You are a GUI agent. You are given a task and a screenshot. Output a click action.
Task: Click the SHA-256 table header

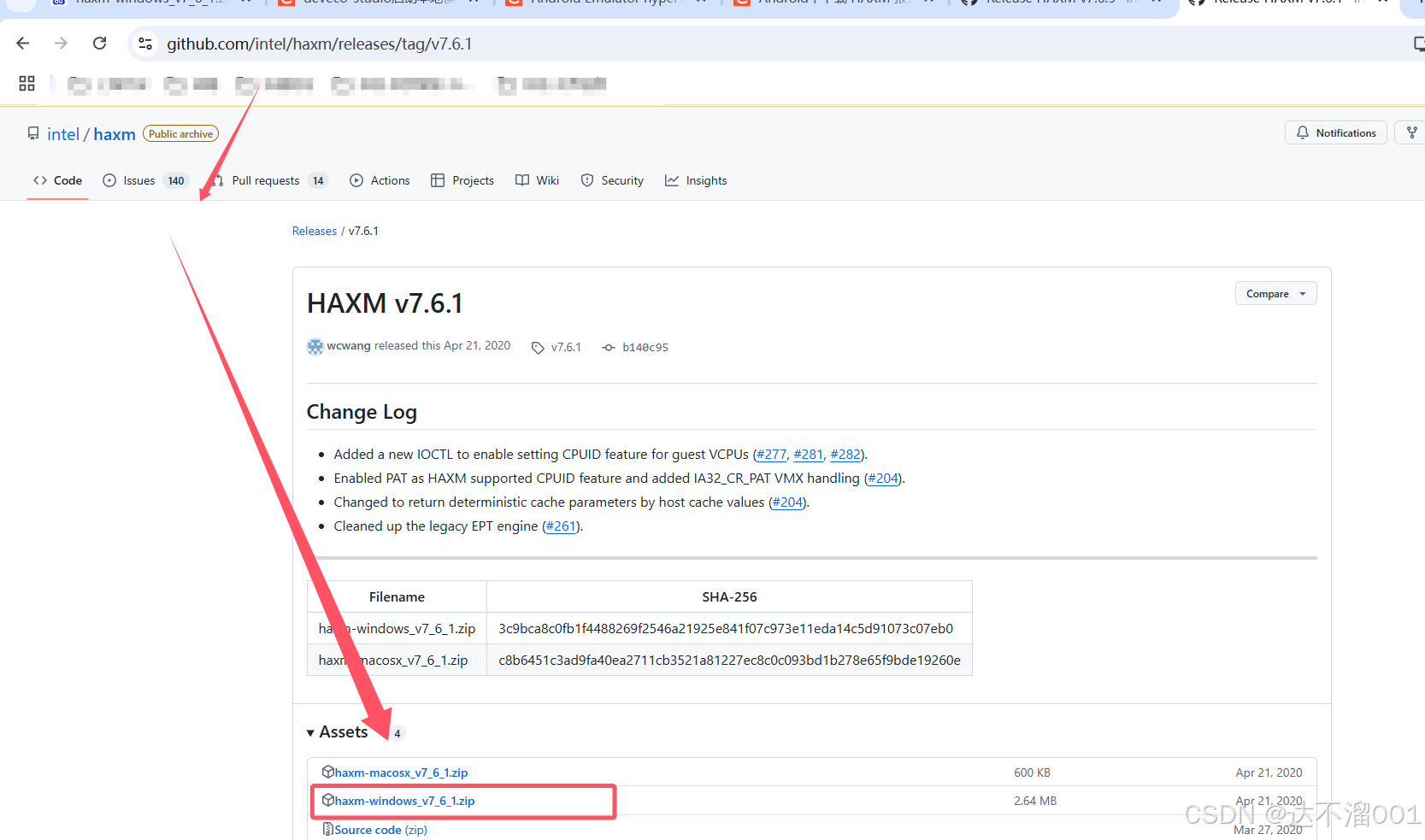729,596
